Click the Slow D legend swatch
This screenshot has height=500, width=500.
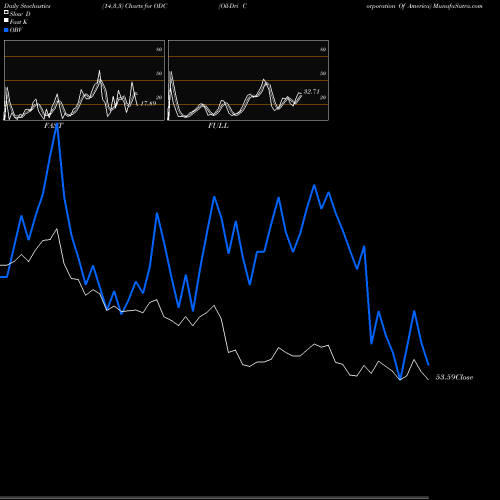(x=6, y=12)
